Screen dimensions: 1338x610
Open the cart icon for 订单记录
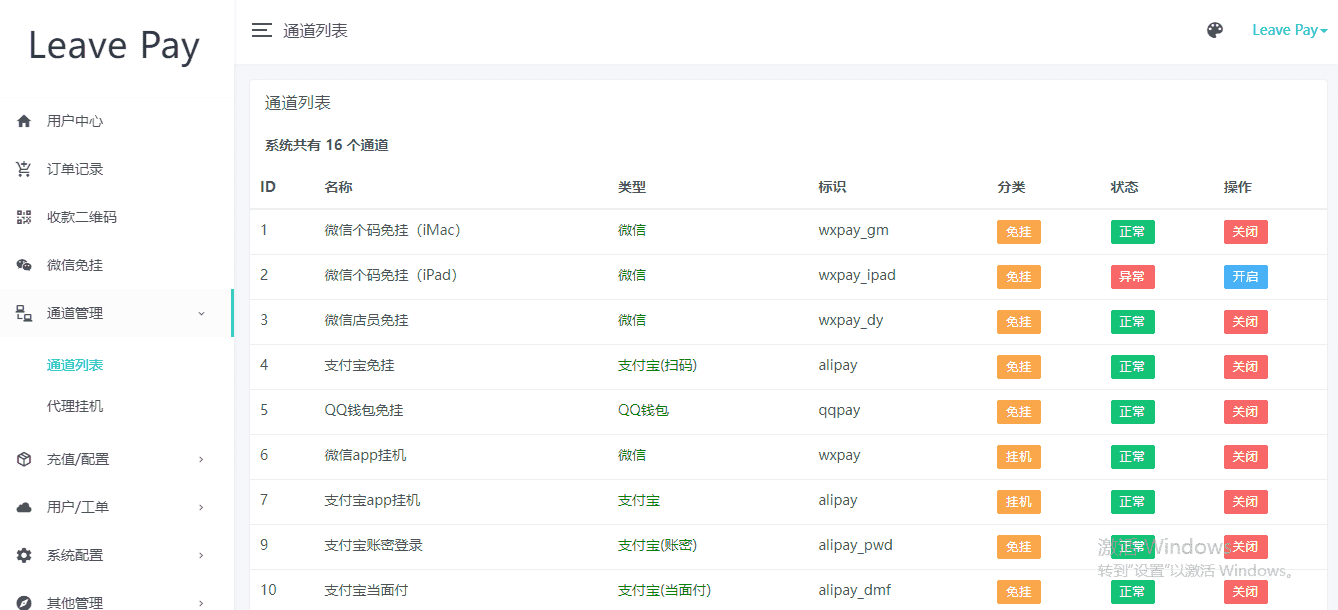pos(24,169)
